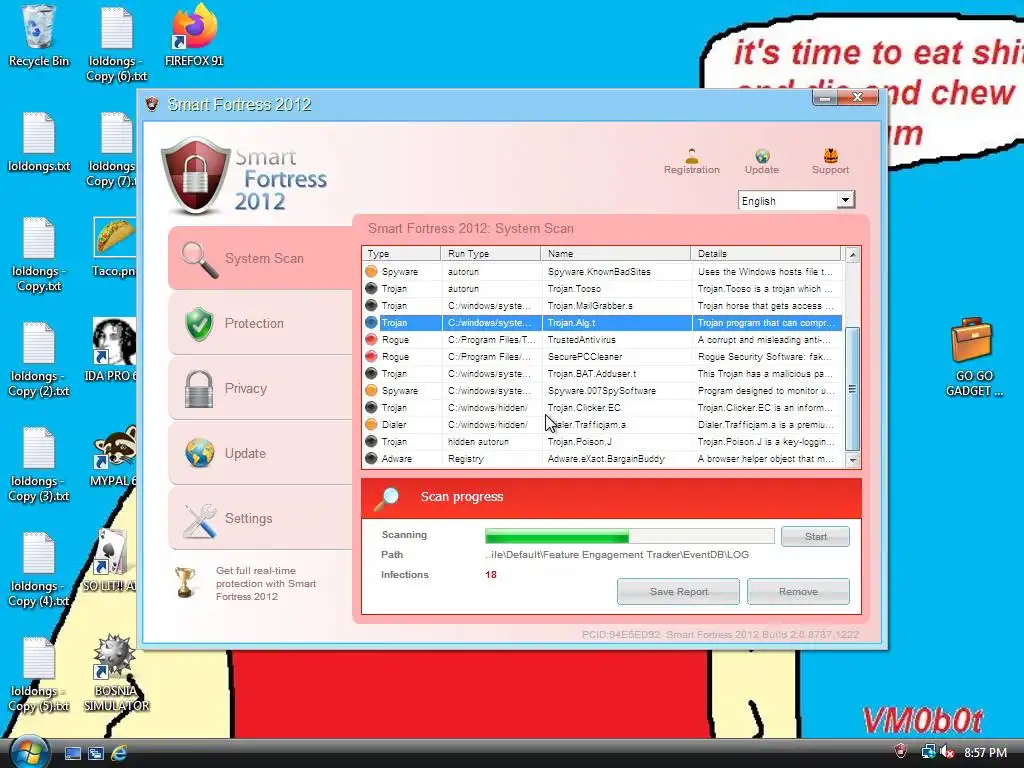The image size is (1024, 768).
Task: Switch to Settings section
Action: pos(260,518)
